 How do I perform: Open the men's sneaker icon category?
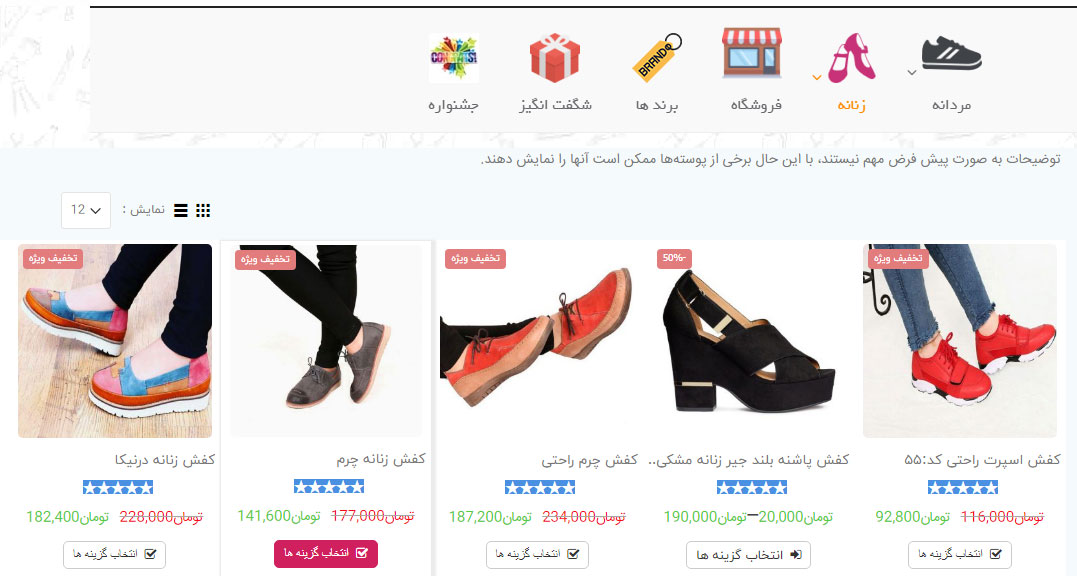pyautogui.click(x=951, y=54)
